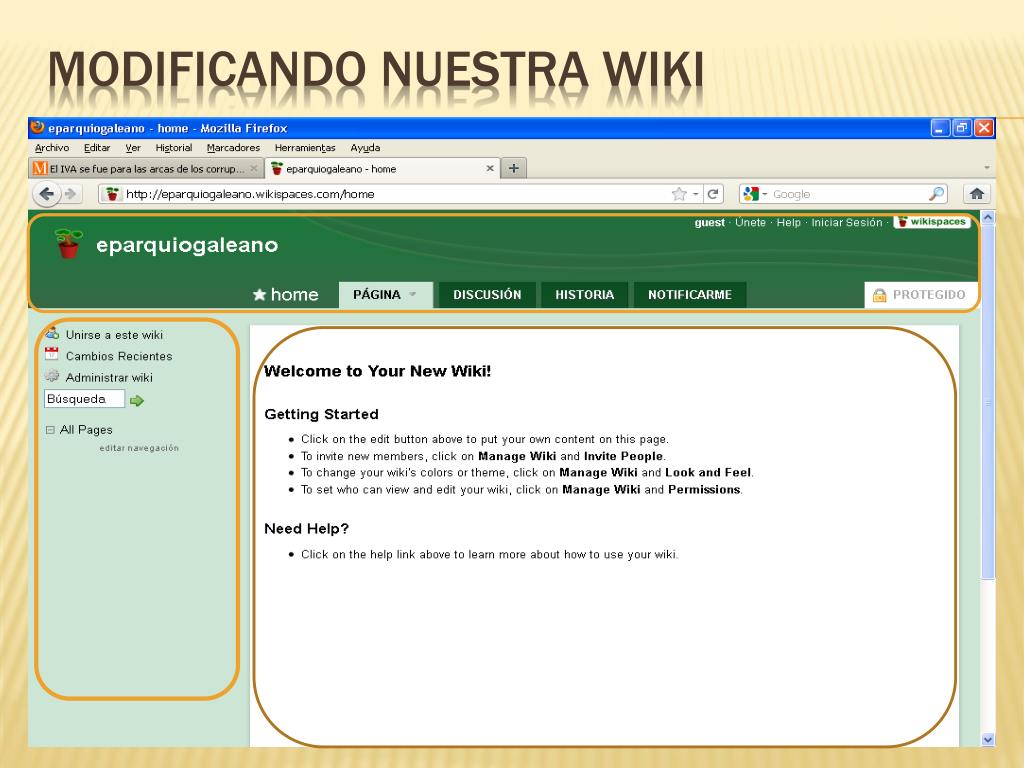The width and height of the screenshot is (1024, 768).
Task: Switch to the DISCUSIÓN tab
Action: click(487, 295)
